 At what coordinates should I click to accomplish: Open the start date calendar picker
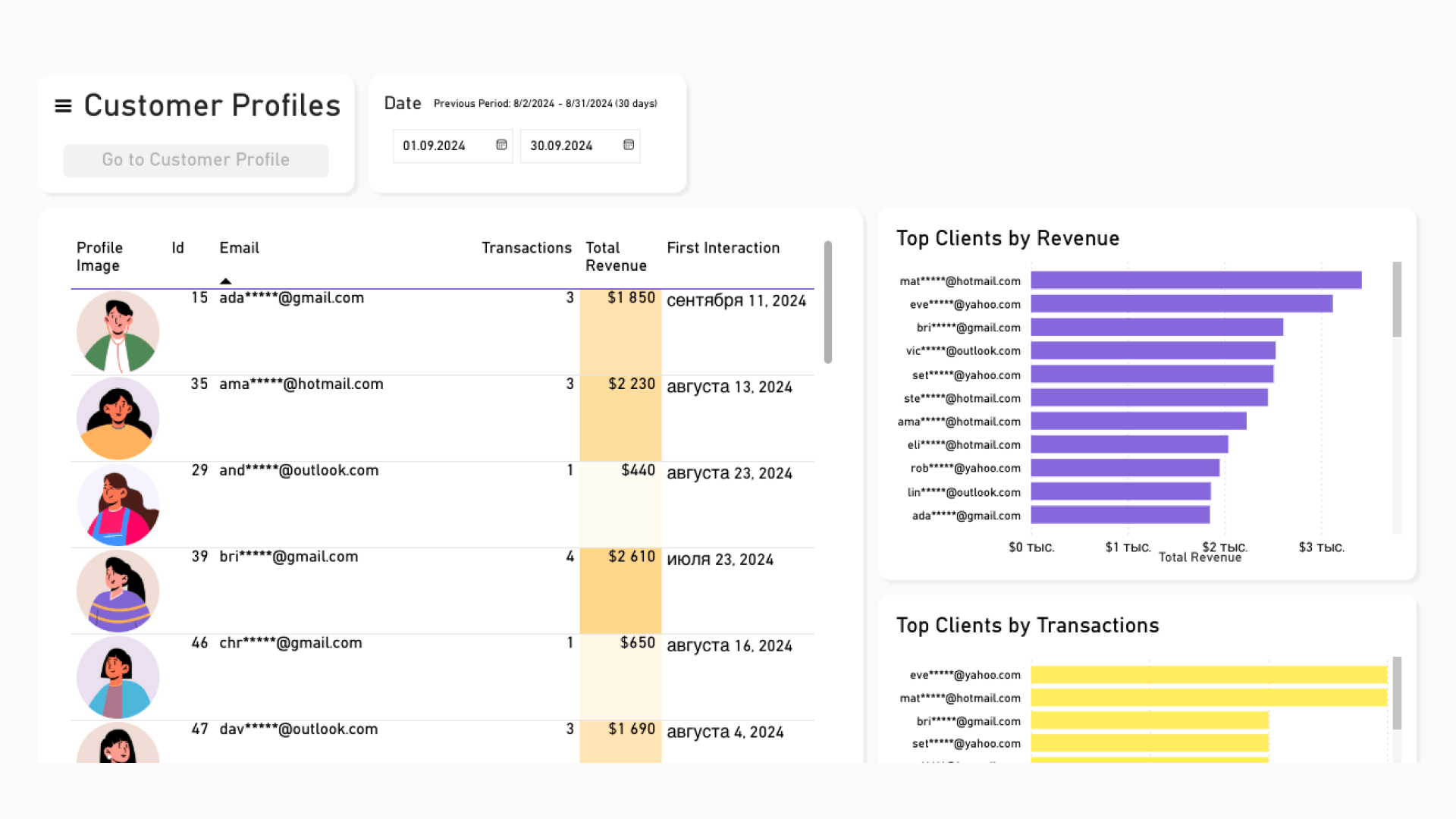click(501, 145)
